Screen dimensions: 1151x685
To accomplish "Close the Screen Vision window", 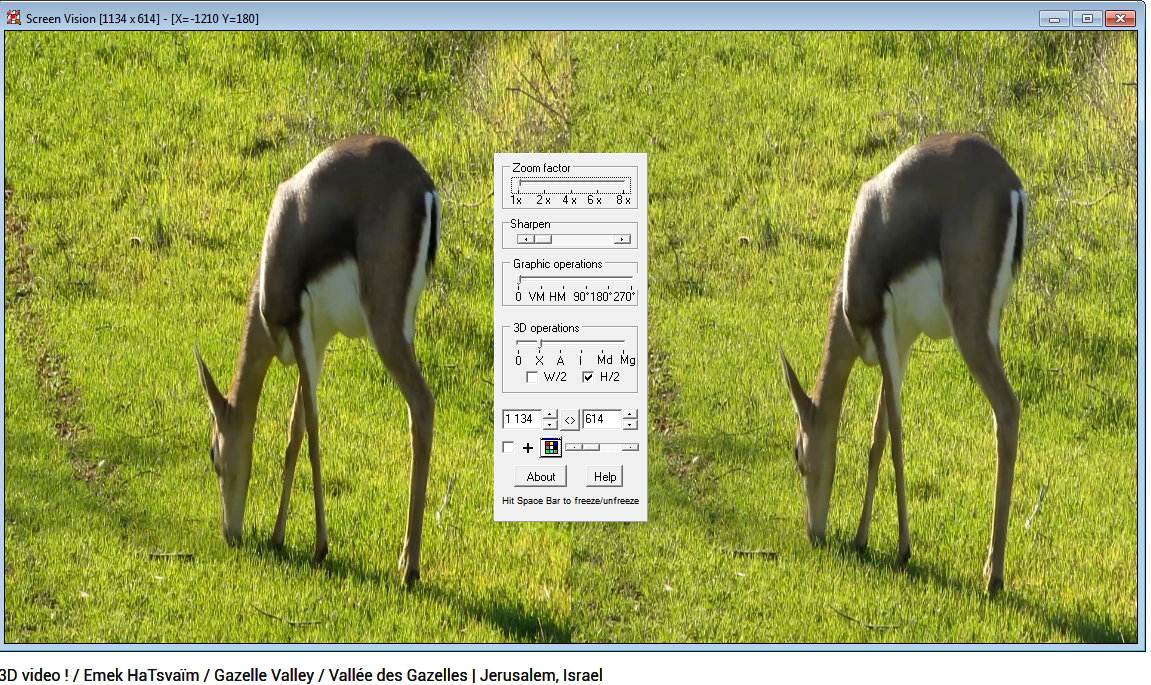I will point(1120,18).
